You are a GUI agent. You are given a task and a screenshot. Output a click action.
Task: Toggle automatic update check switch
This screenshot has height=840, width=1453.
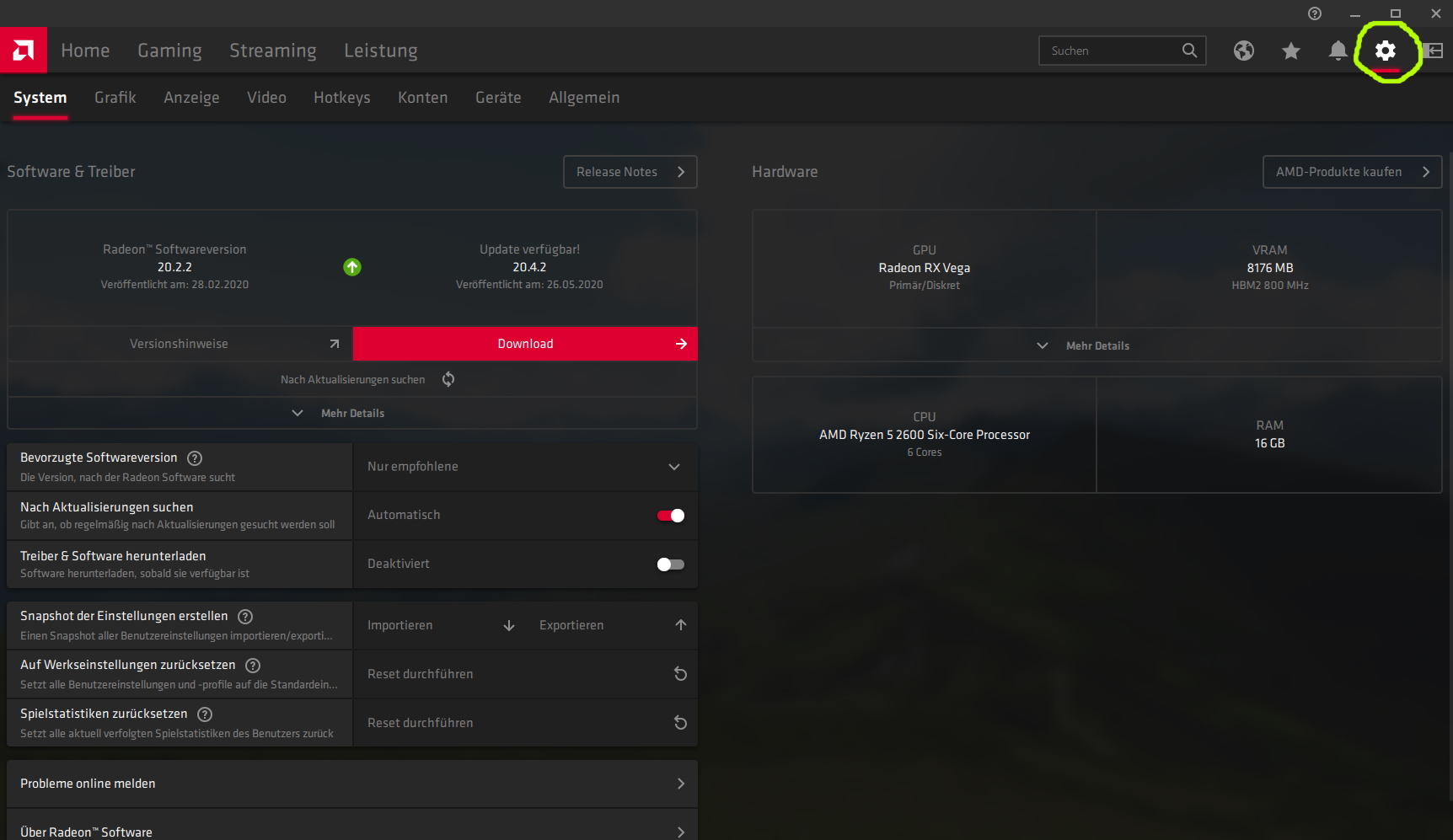[671, 516]
